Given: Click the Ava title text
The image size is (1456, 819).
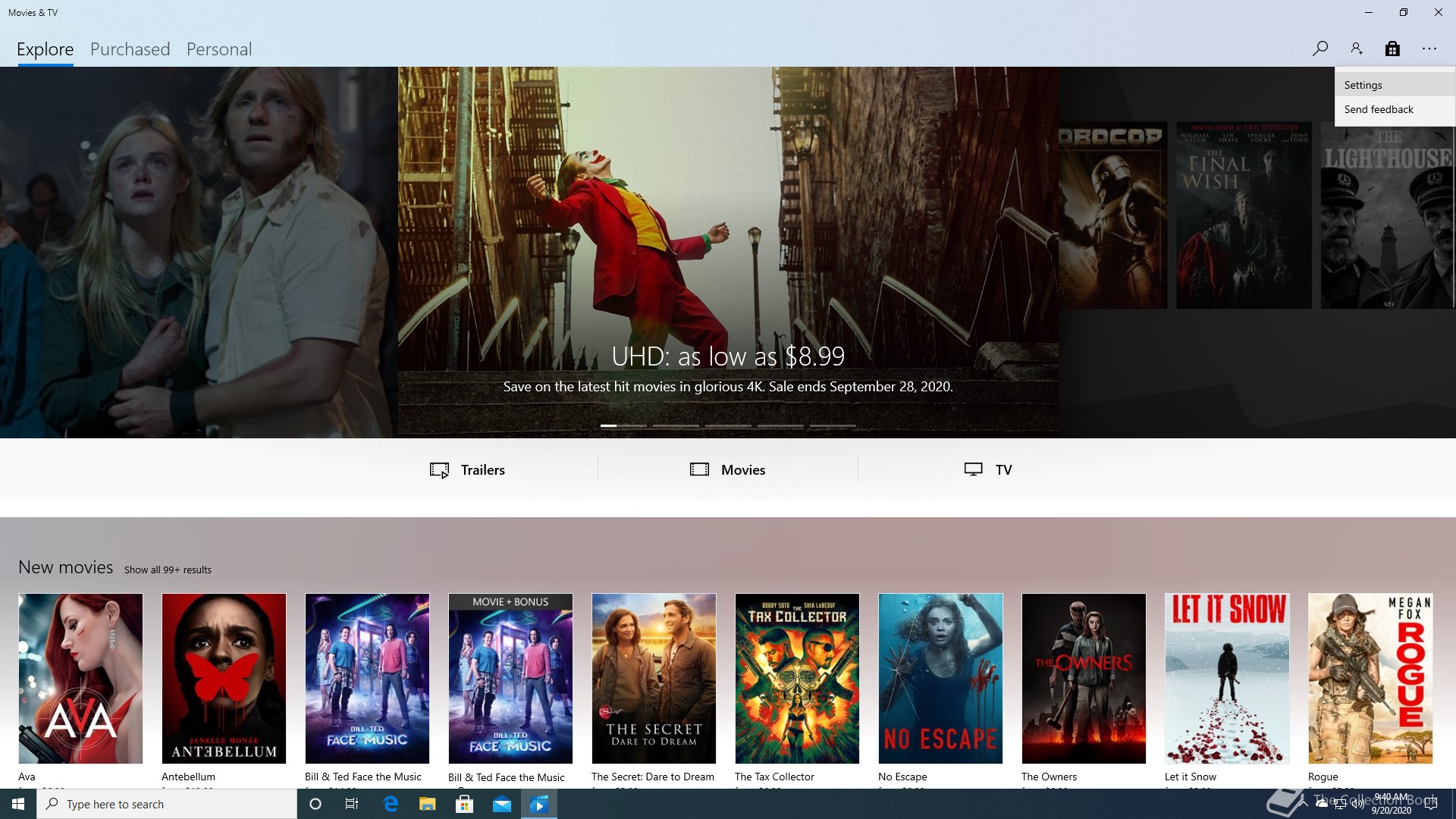Looking at the screenshot, I should click(27, 777).
